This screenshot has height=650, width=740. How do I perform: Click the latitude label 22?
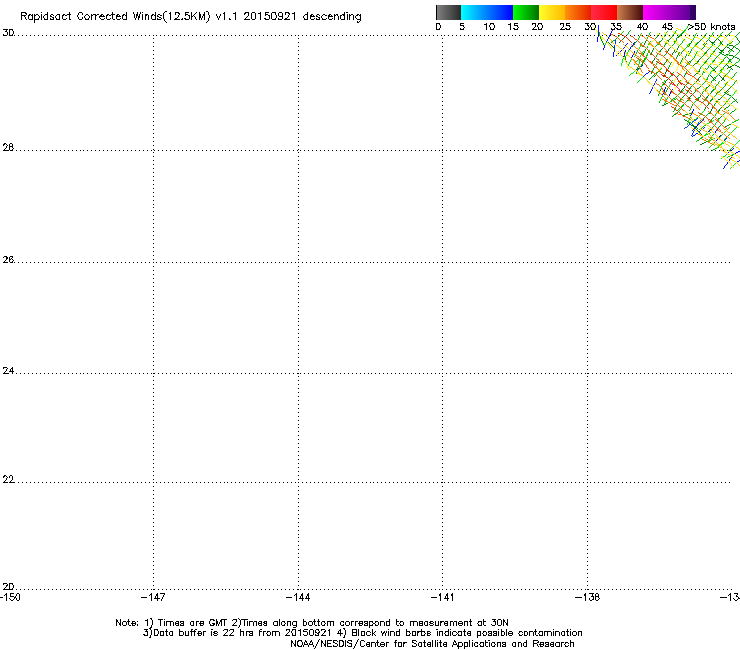click(8, 479)
